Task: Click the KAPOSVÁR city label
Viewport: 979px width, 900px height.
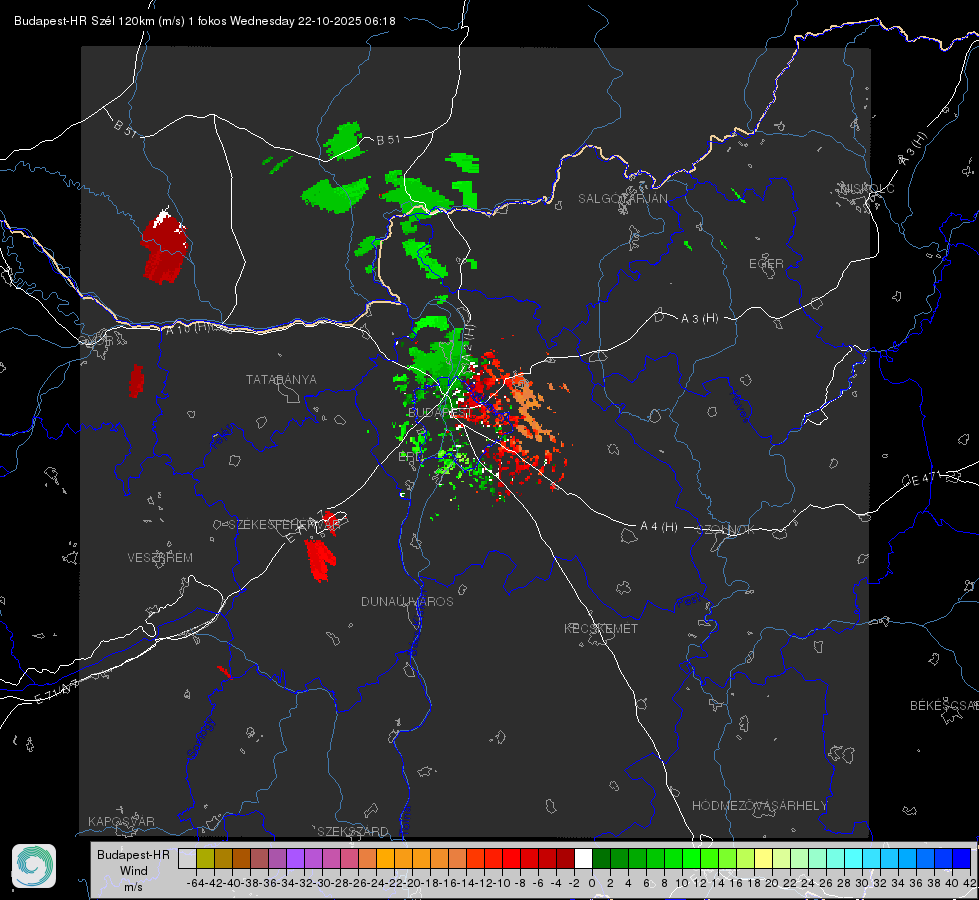Action: pos(121,821)
